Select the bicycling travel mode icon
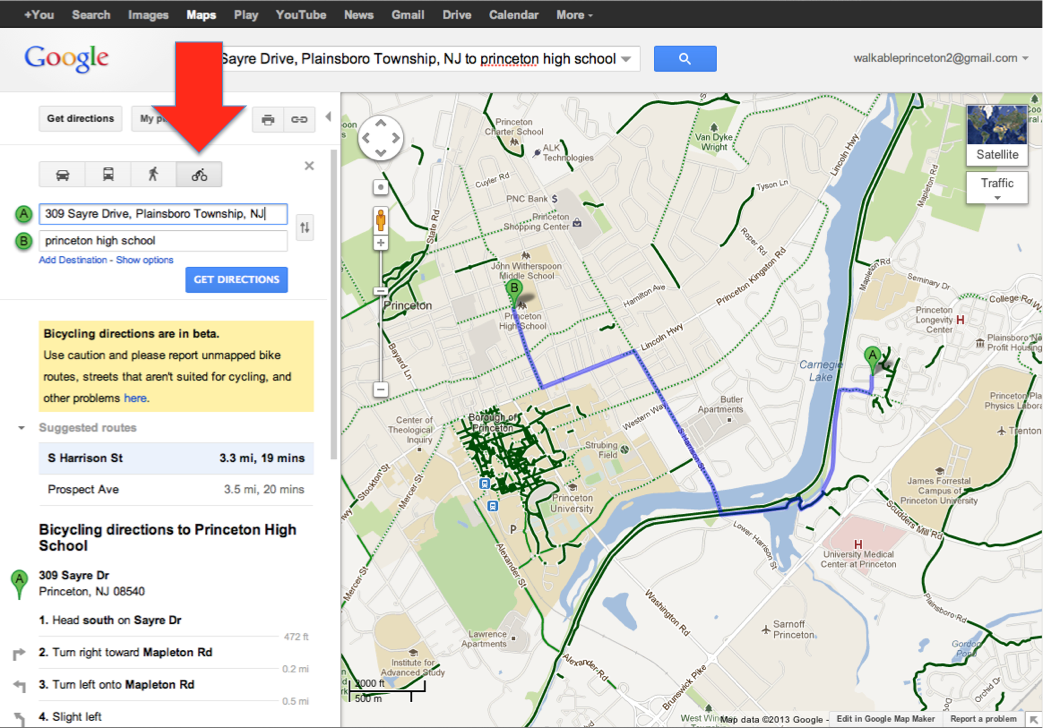This screenshot has height=728, width=1043. click(199, 174)
